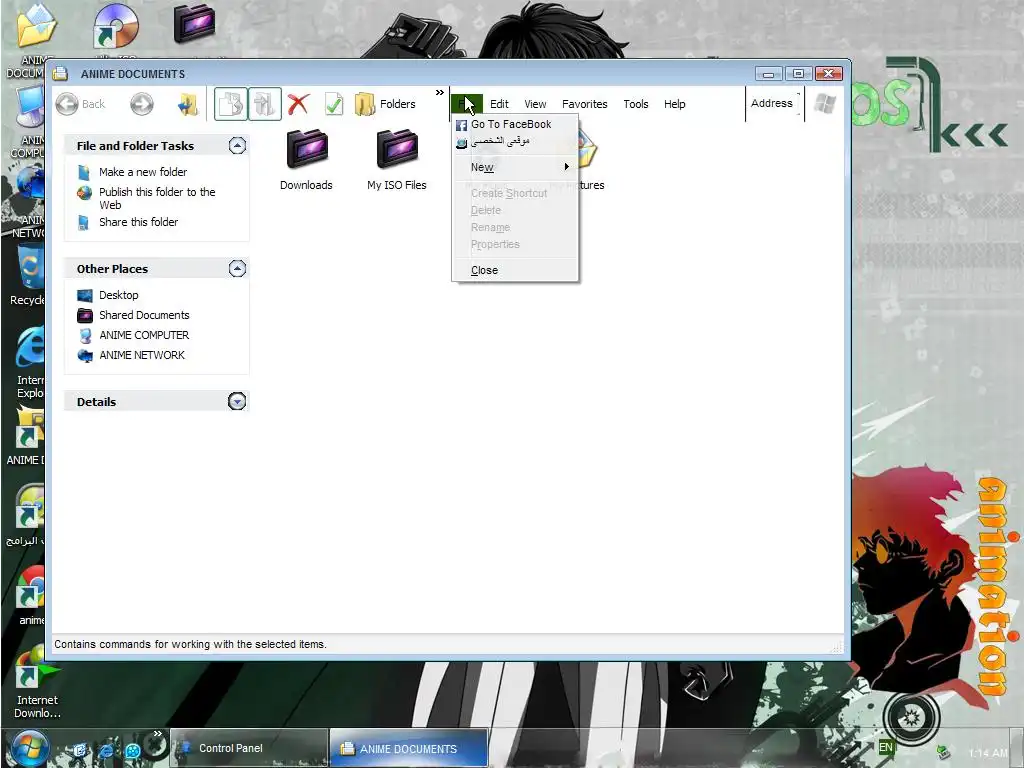The image size is (1024, 768).
Task: Click greyed Properties menu entry
Action: [x=515, y=244]
